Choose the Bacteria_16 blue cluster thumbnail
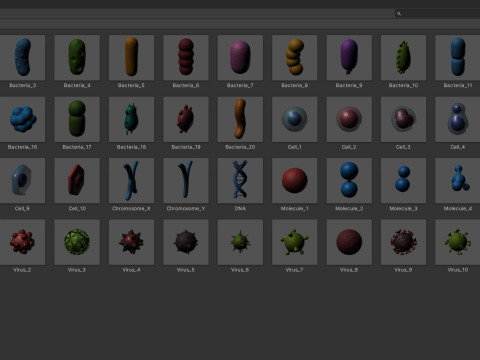Image resolution: width=480 pixels, height=360 pixels. [x=22, y=119]
